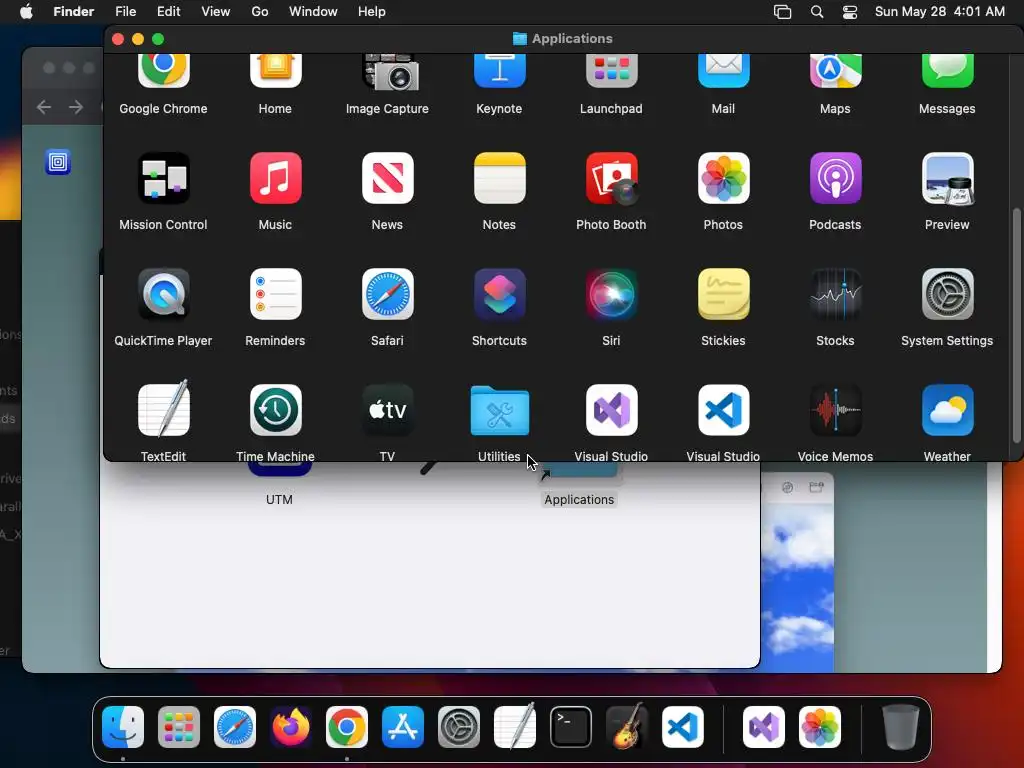Select the News app icon
The image size is (1024, 768).
388,178
